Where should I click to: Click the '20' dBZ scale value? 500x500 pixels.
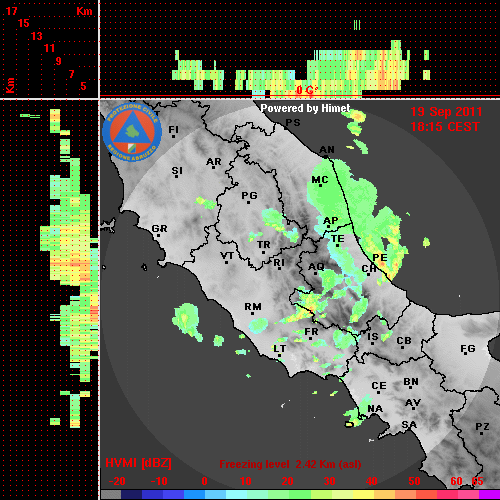click(x=287, y=481)
